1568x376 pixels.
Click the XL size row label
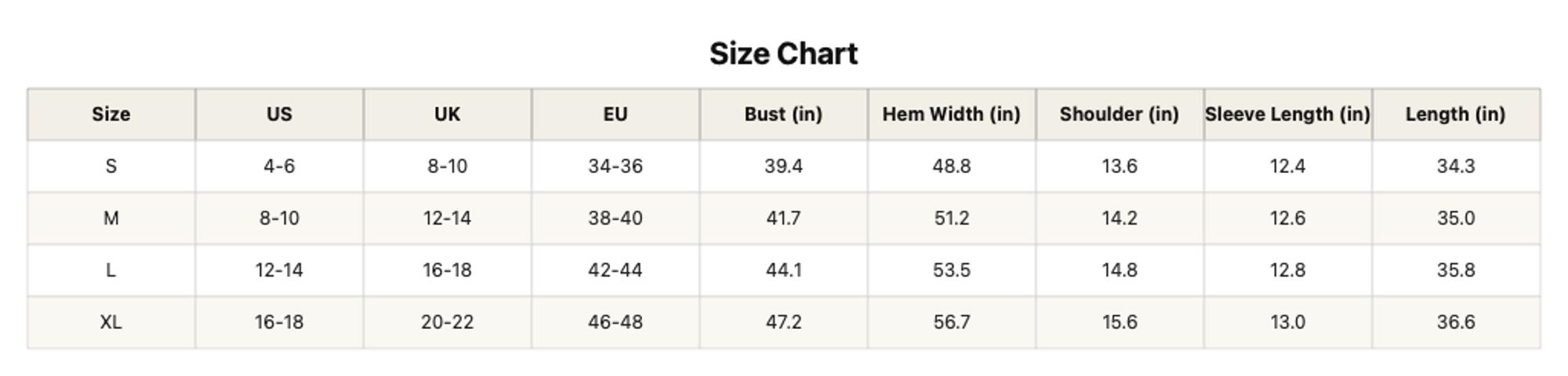[111, 322]
